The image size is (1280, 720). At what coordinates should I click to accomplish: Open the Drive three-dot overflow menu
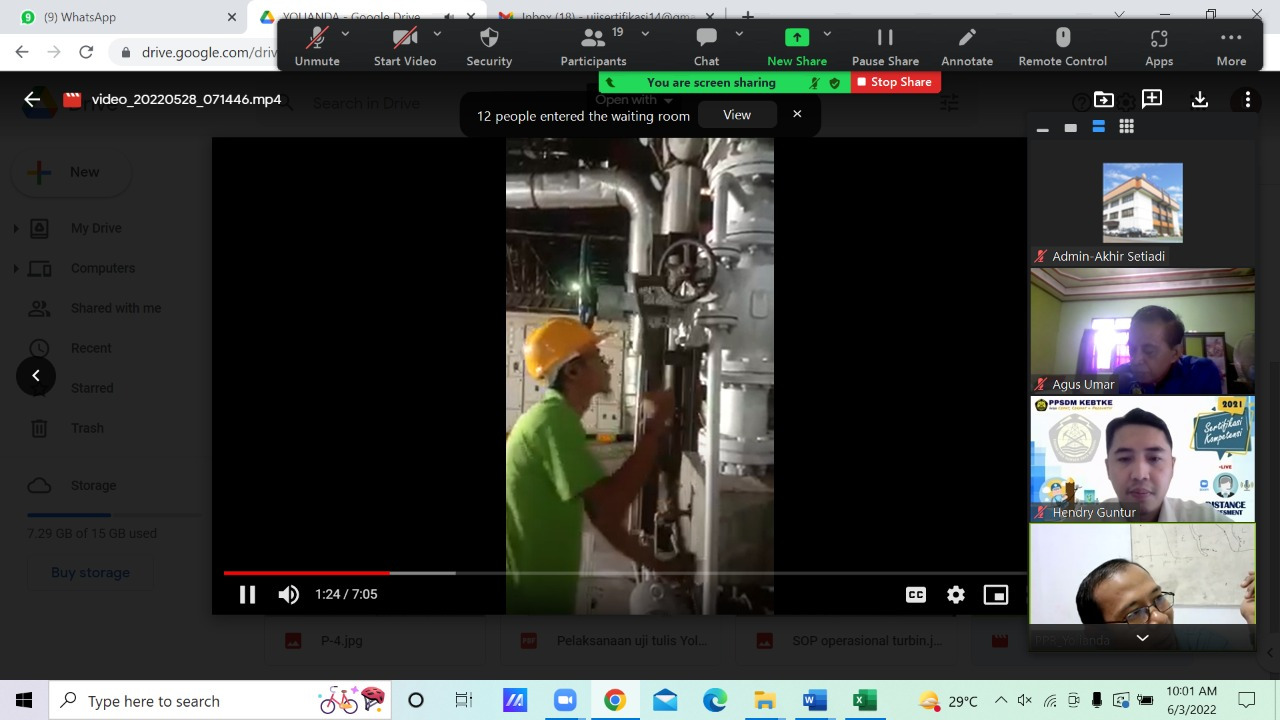[1246, 100]
